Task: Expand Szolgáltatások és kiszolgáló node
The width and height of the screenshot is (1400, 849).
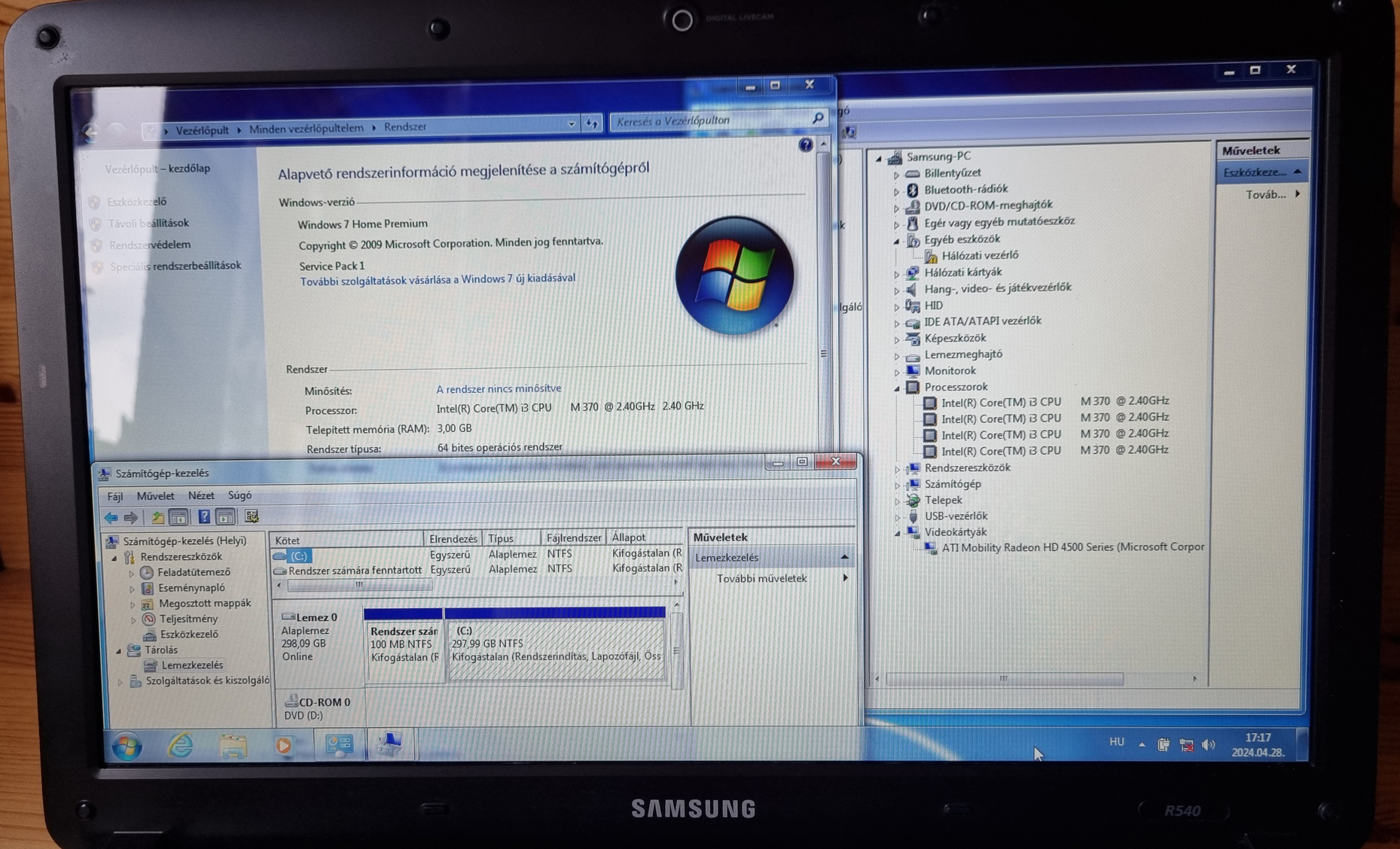Action: click(x=120, y=682)
